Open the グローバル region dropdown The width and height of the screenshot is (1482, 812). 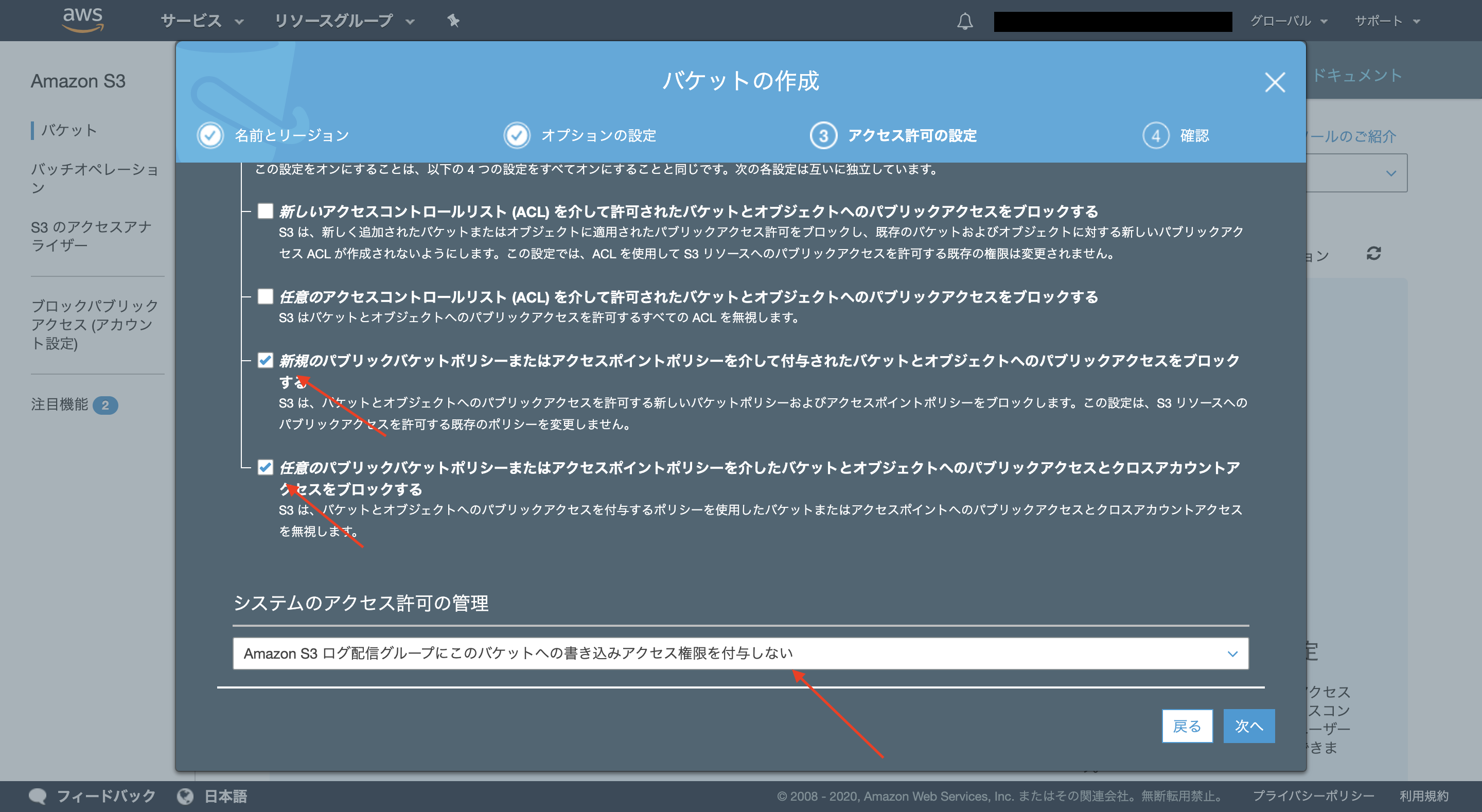(1289, 21)
